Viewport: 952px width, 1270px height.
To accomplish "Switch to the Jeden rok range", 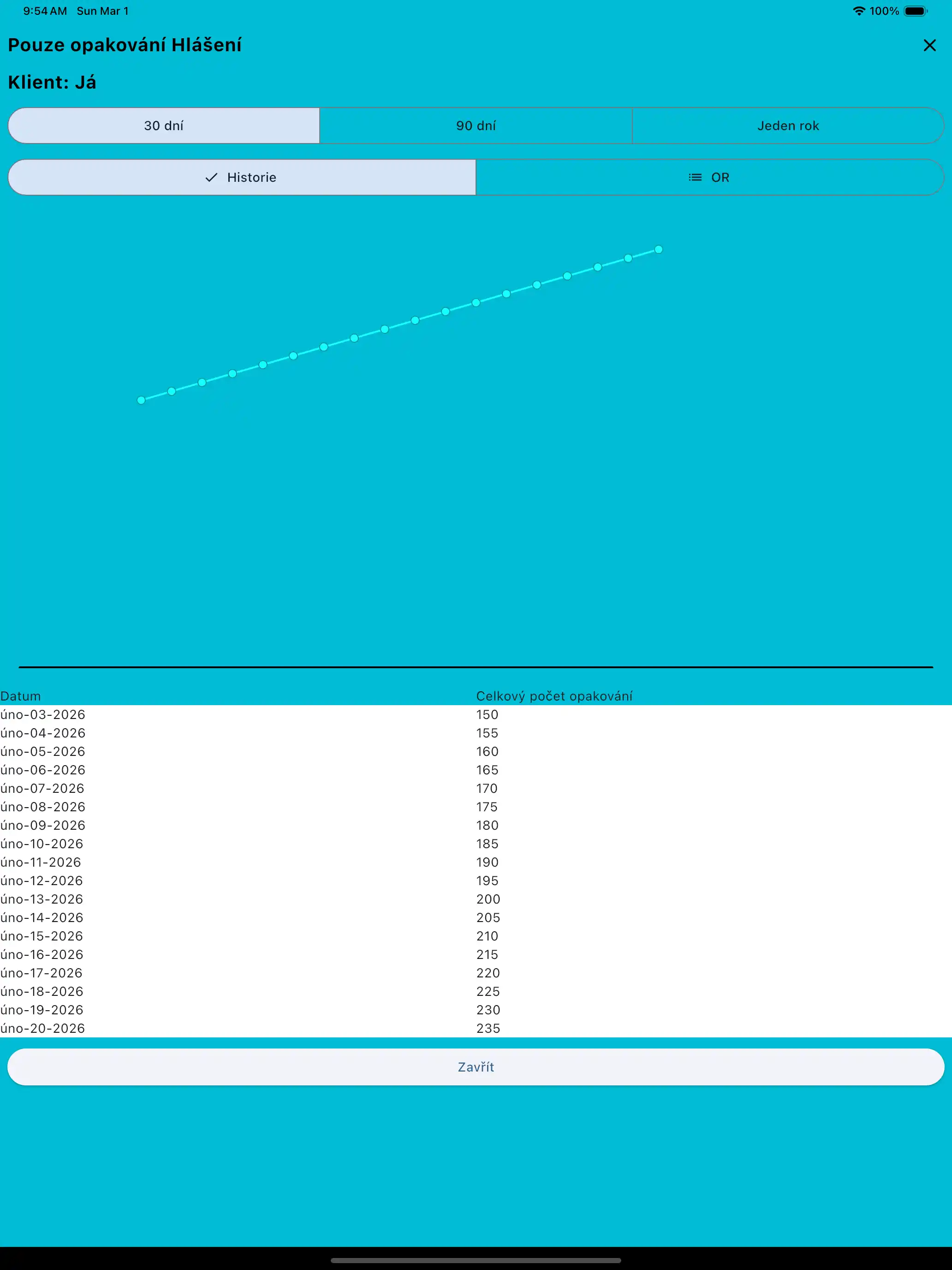I will [x=787, y=126].
